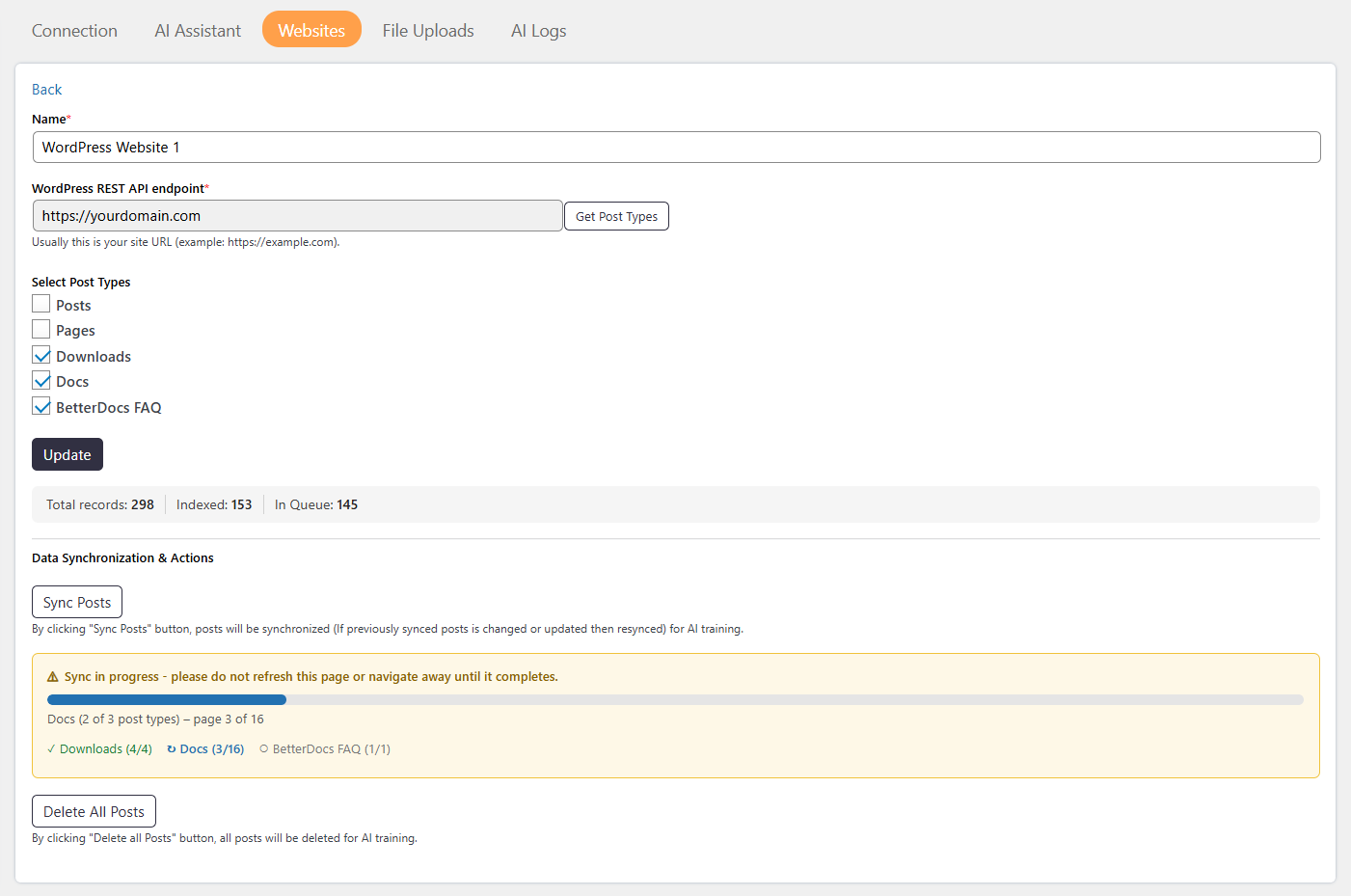Click the 'Data Synchronization & Actions' heading

122,558
